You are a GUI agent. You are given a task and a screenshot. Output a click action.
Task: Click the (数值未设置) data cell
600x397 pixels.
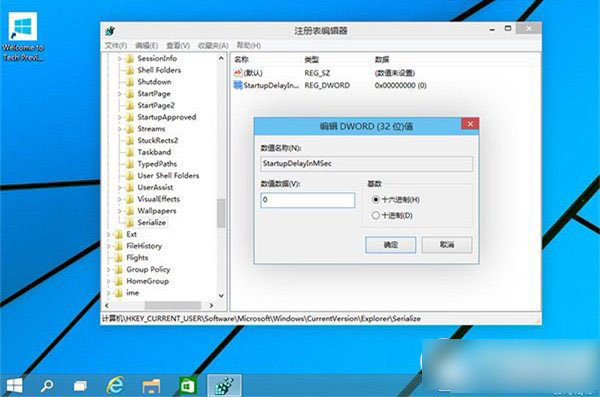click(395, 73)
